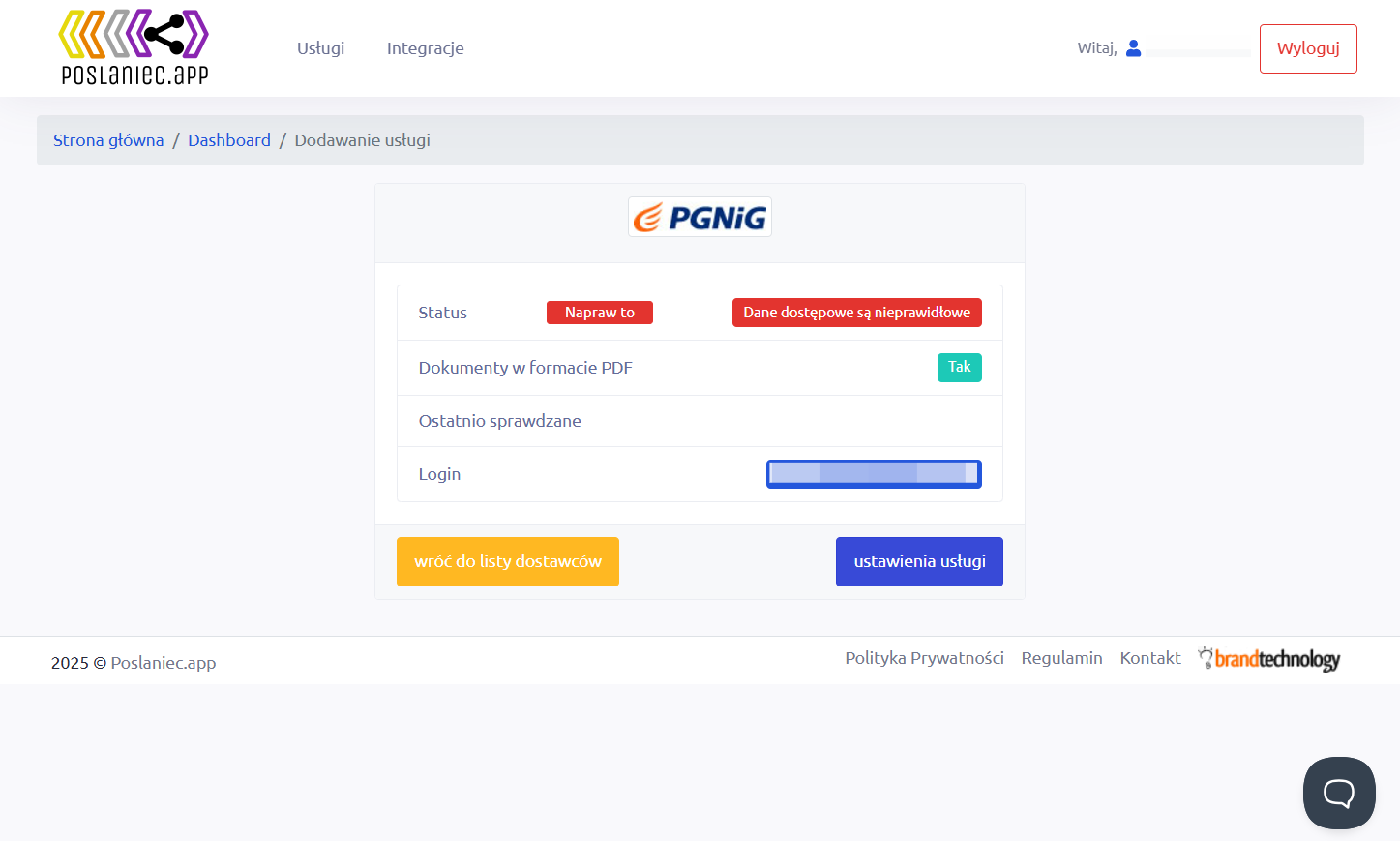The height and width of the screenshot is (841, 1400).
Task: Open the Regulamin link
Action: coord(1061,658)
